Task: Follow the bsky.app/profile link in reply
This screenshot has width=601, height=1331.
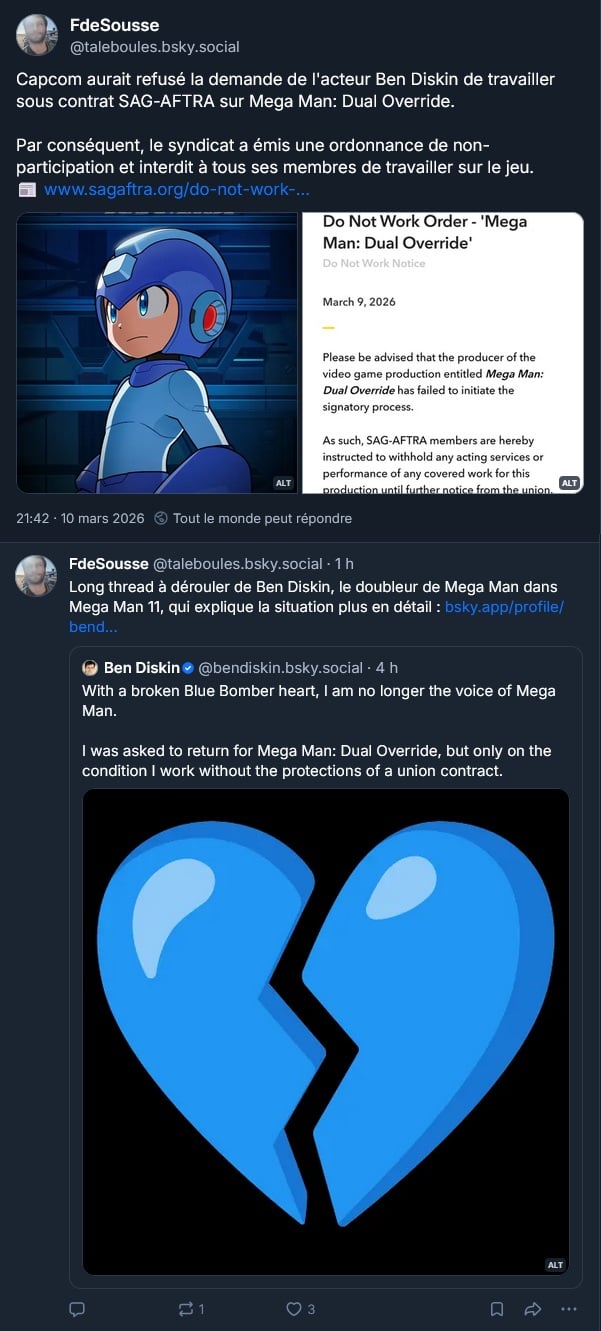Action: [504, 607]
